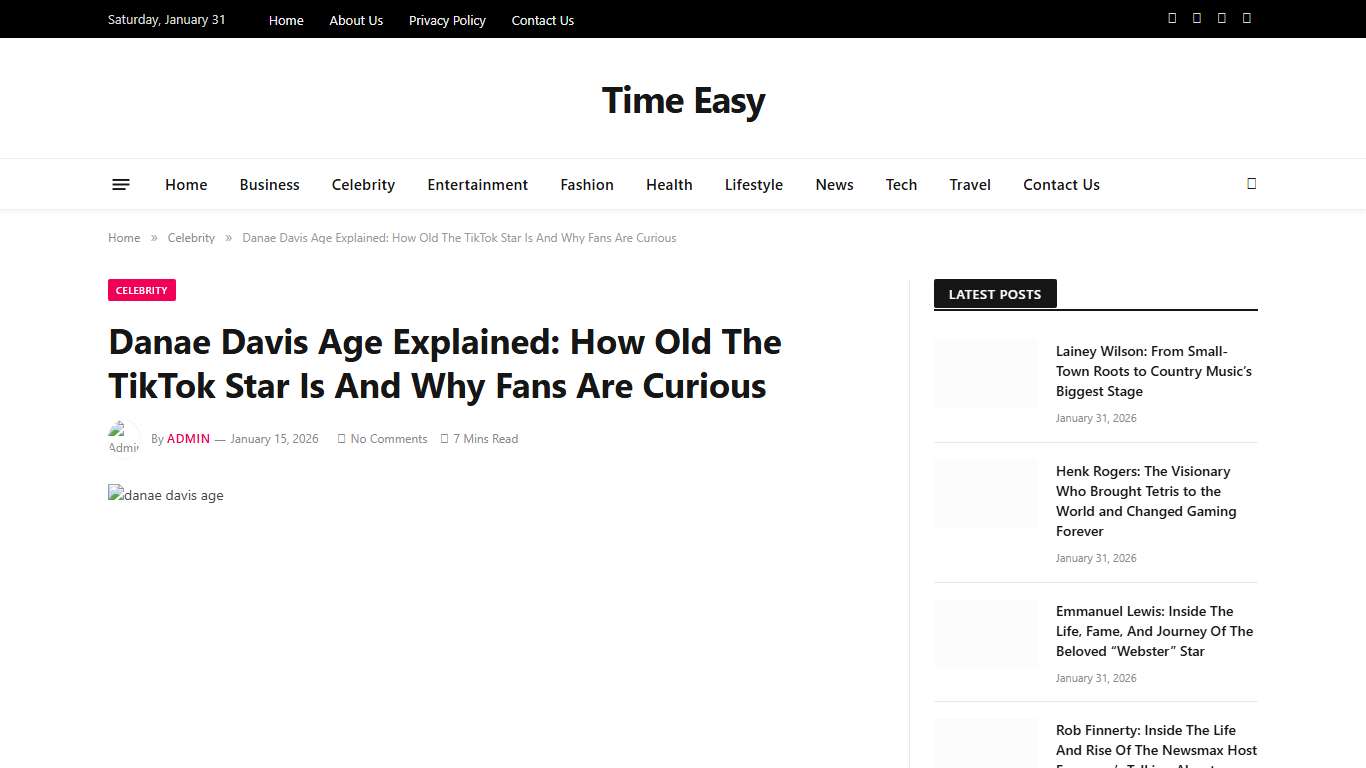Open the first social media icon in the header
Screen dimensions: 1366x768
(x=1172, y=18)
